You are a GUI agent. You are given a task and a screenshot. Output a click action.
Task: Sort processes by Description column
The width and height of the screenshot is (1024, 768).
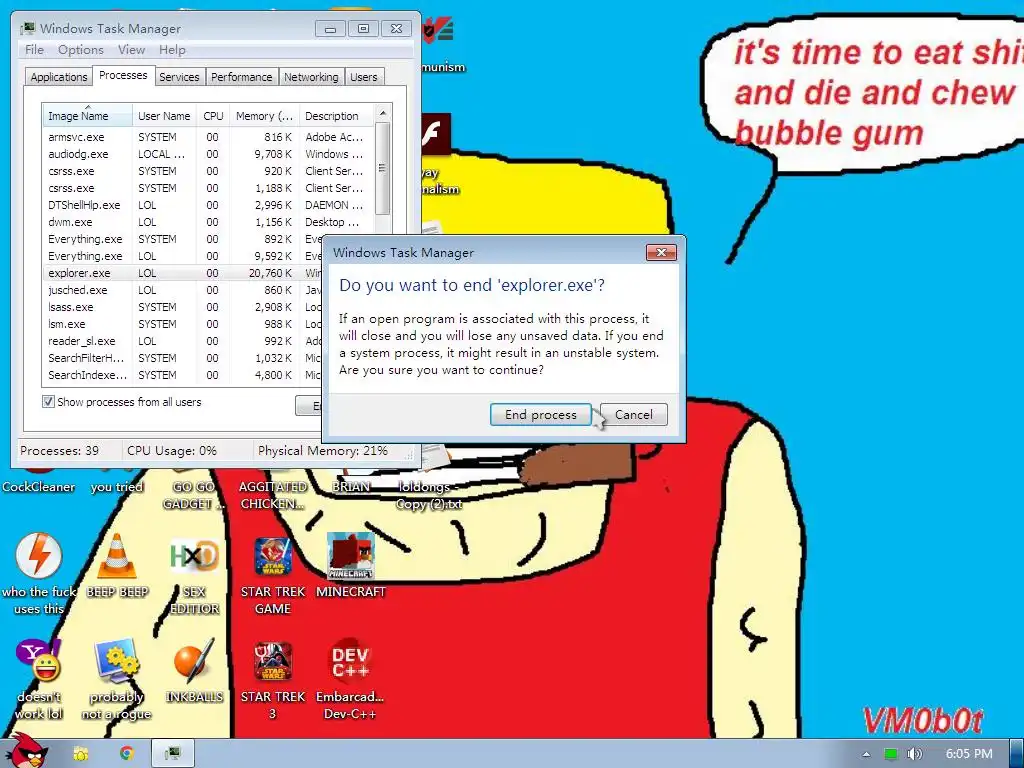point(336,116)
